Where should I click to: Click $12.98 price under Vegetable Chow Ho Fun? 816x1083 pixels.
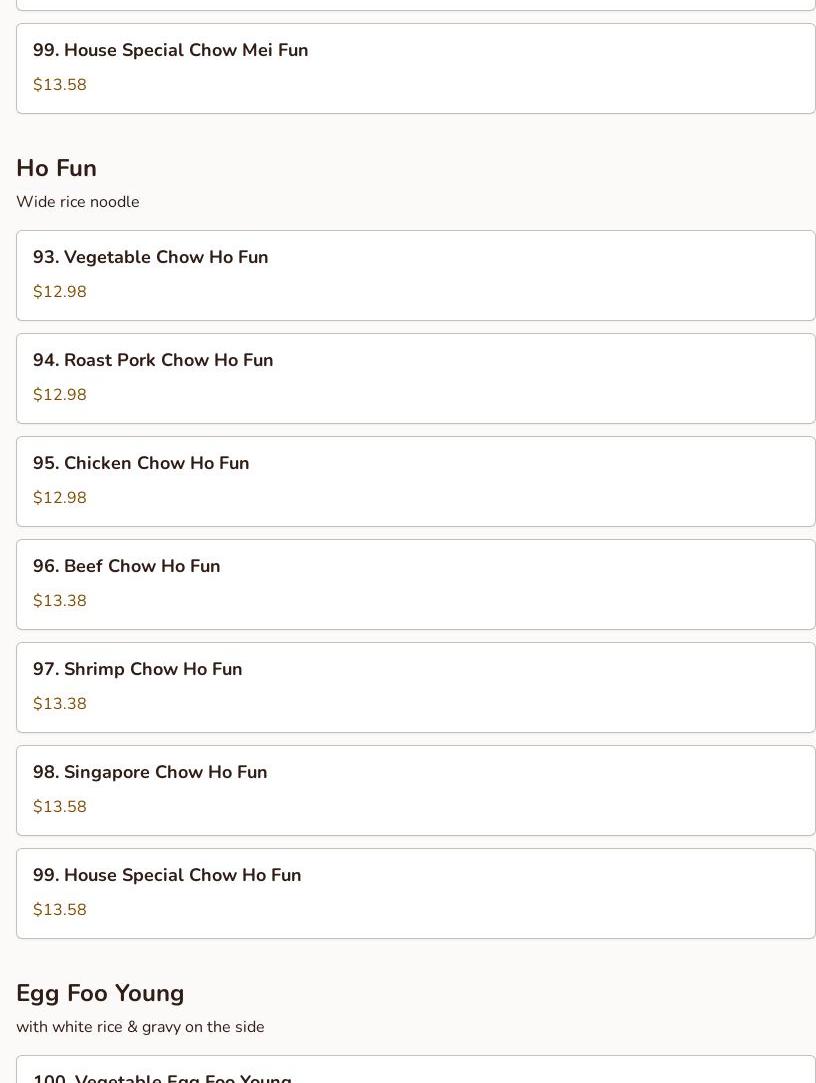click(x=60, y=292)
